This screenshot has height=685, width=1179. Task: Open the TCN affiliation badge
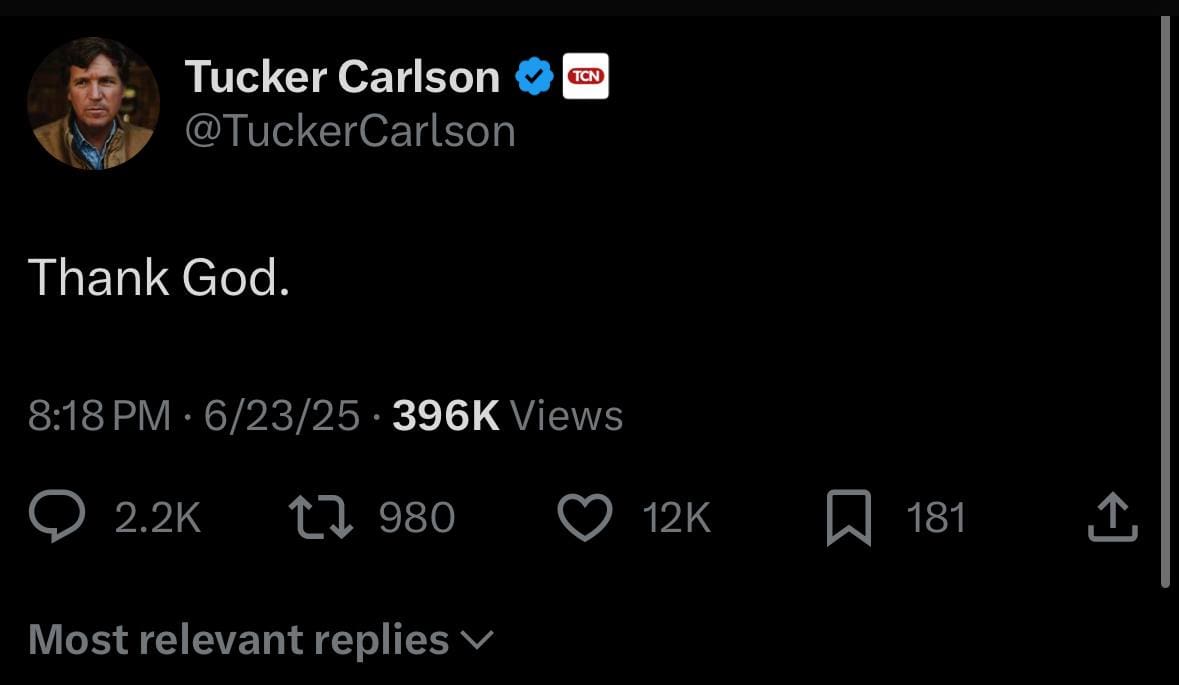pyautogui.click(x=586, y=77)
